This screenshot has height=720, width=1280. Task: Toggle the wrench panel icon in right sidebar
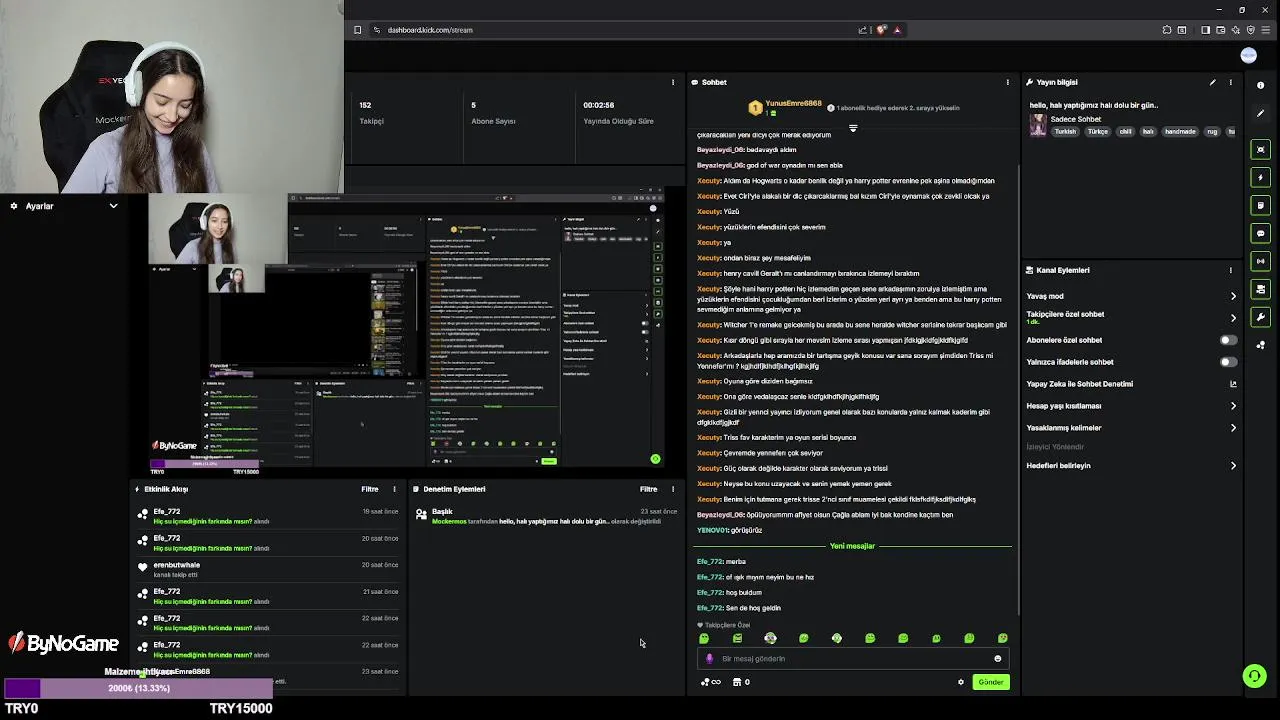point(1260,317)
